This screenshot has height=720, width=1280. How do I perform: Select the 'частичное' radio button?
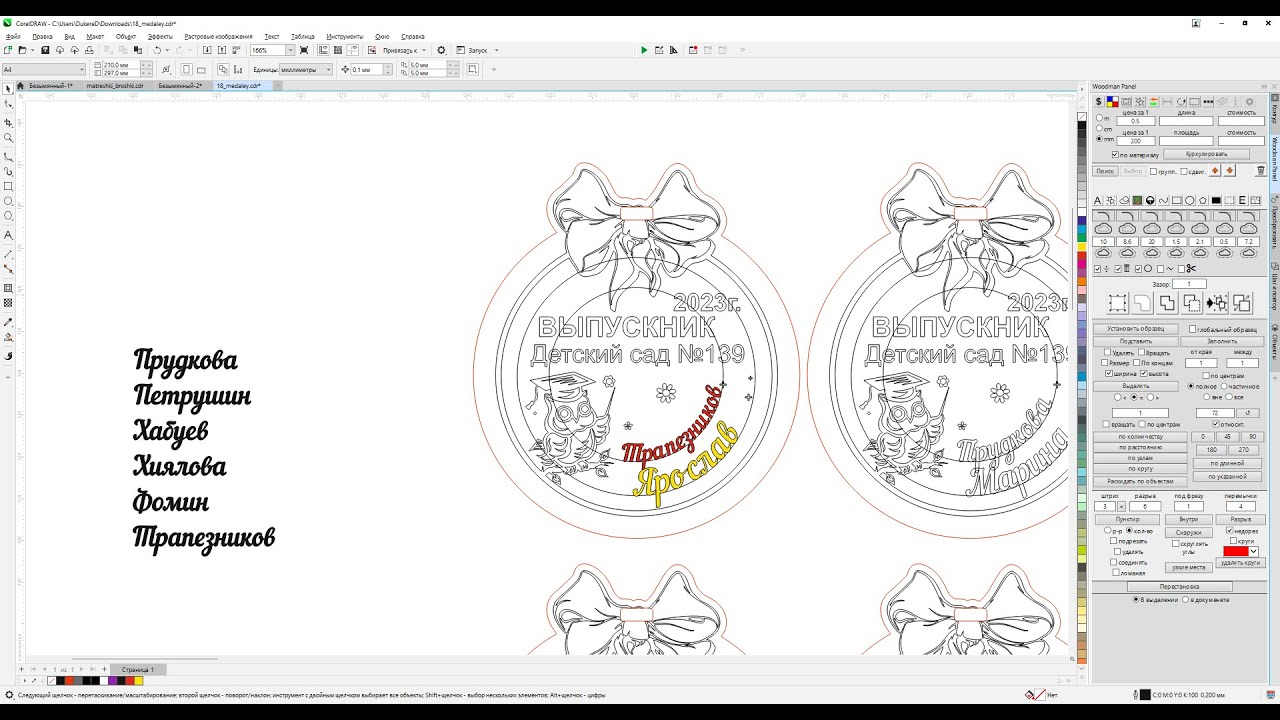[1224, 385]
